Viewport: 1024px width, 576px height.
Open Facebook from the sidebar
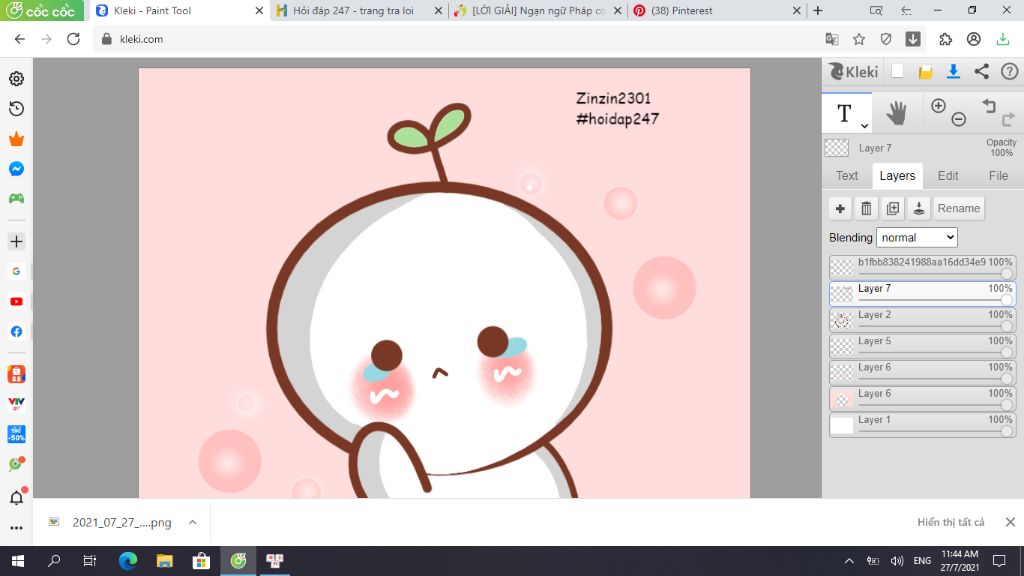(x=16, y=332)
